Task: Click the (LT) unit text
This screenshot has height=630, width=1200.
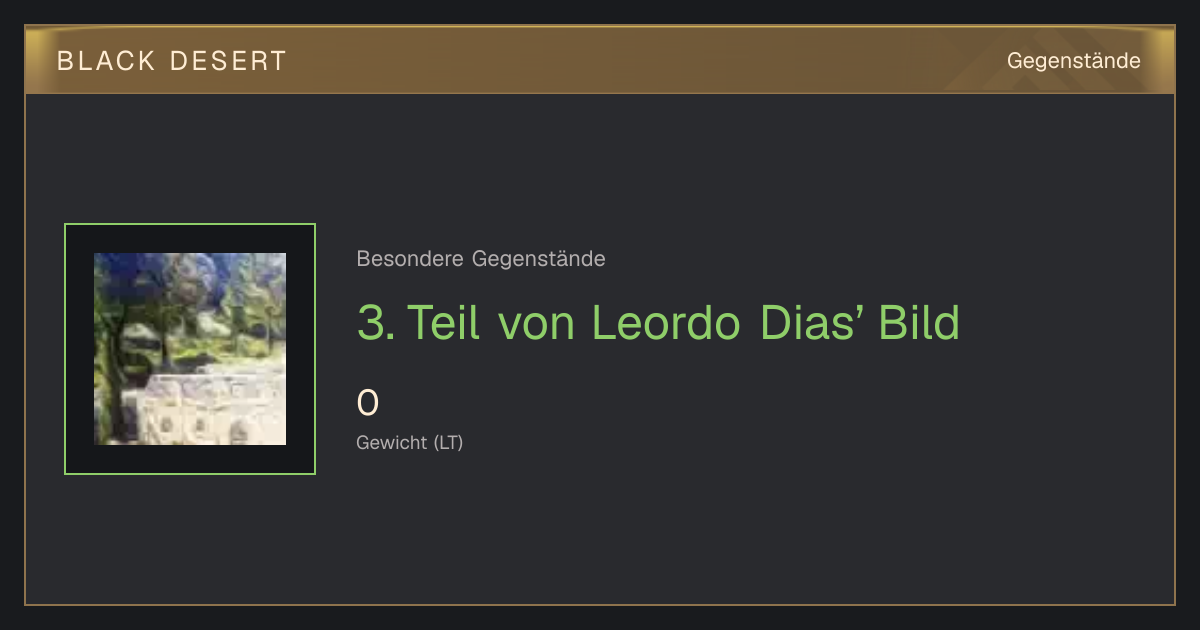Action: (448, 442)
